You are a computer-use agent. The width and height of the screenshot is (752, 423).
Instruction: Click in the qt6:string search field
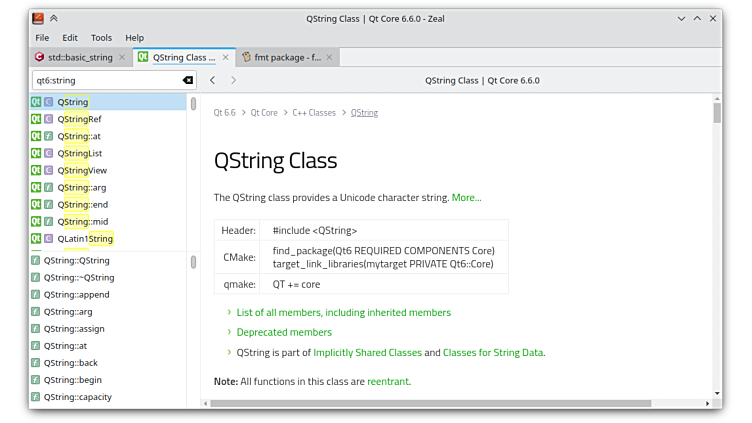pyautogui.click(x=105, y=80)
